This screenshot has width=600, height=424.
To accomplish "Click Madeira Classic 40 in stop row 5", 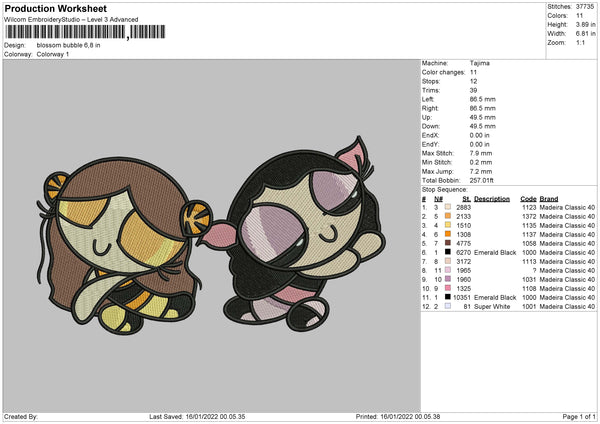I will coord(567,243).
